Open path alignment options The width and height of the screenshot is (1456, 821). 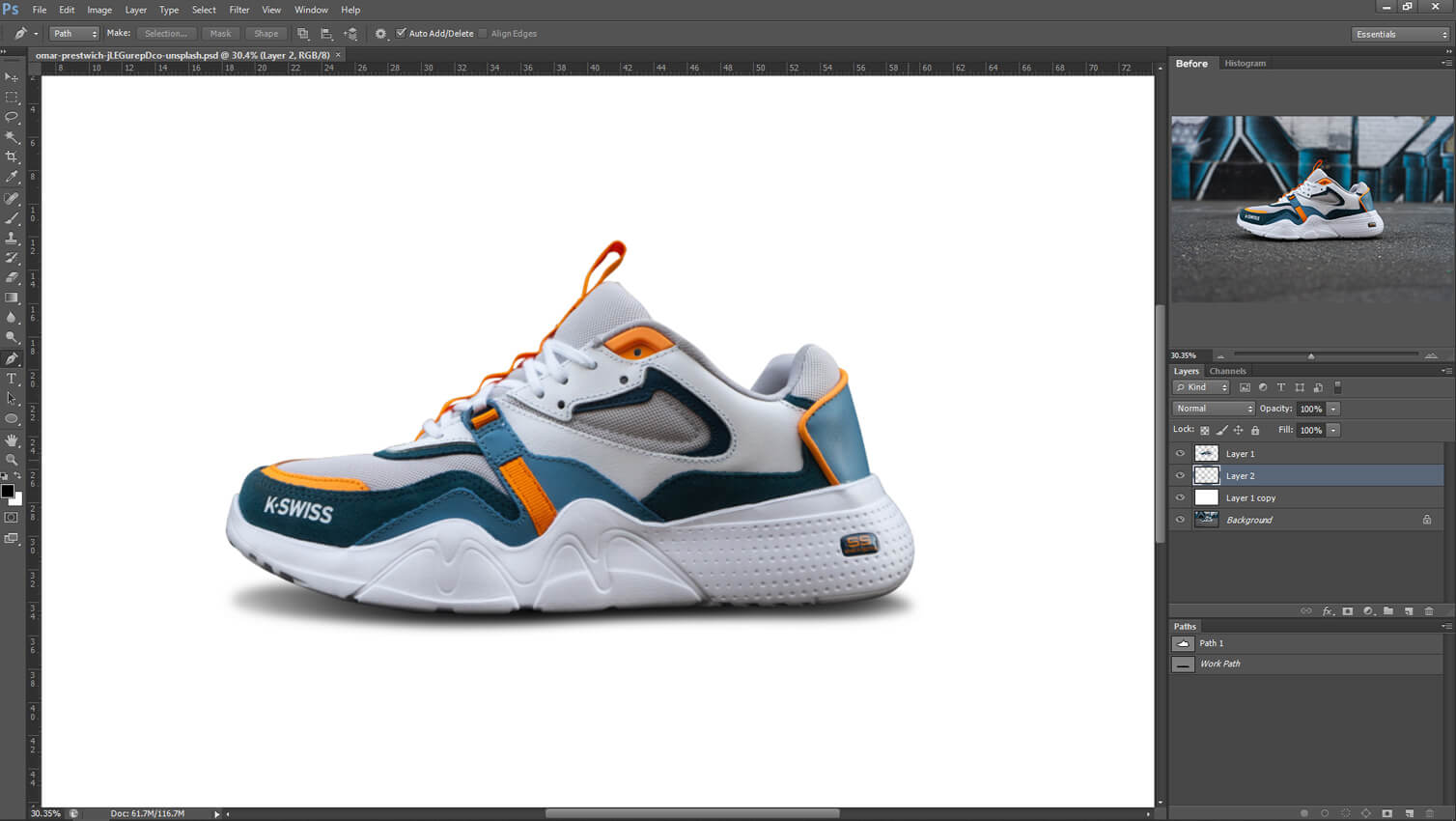point(326,34)
